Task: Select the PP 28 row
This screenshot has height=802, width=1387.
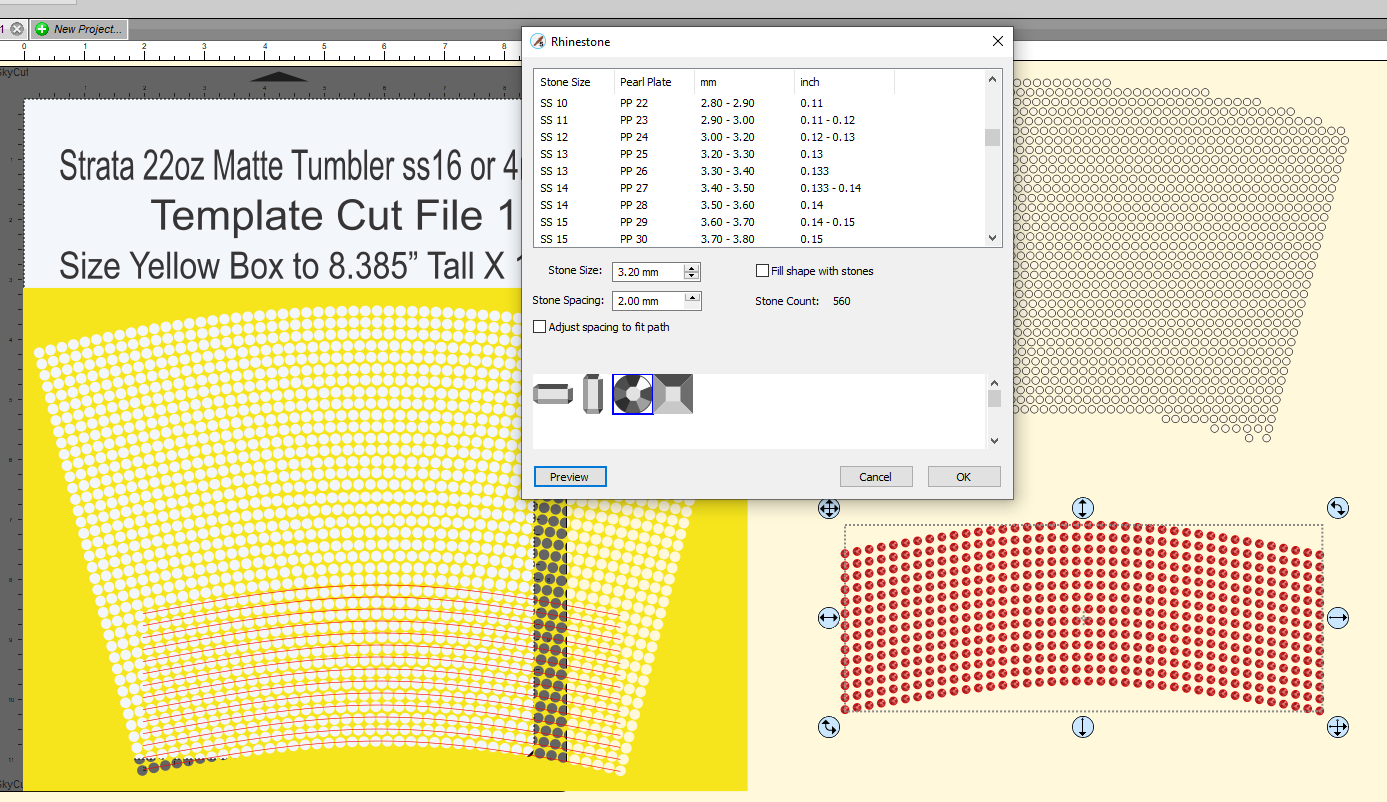Action: point(760,205)
